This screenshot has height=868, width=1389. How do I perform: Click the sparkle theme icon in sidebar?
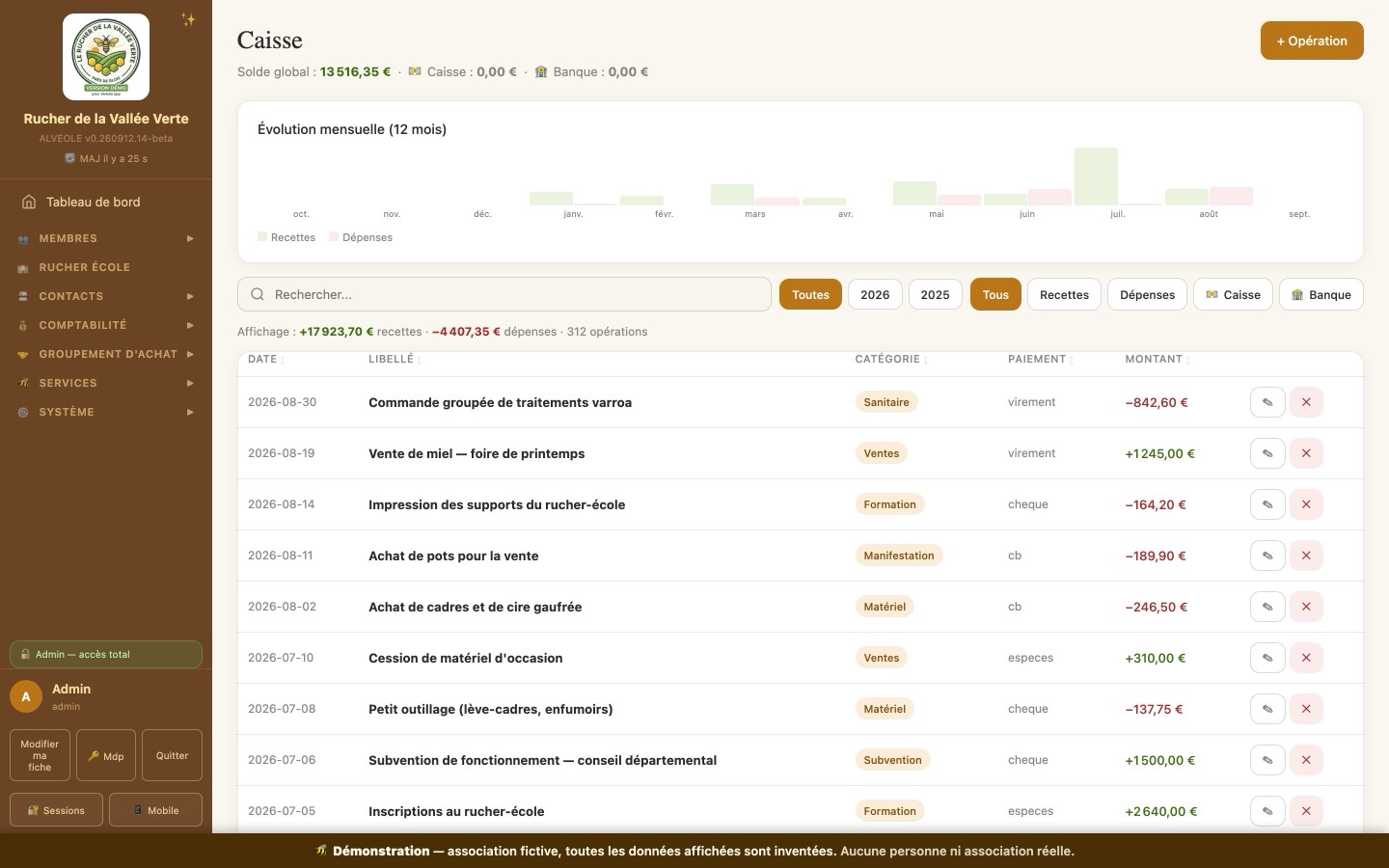click(189, 19)
